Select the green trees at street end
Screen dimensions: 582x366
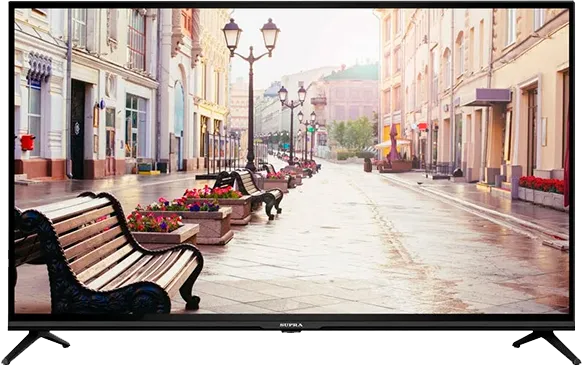351,134
